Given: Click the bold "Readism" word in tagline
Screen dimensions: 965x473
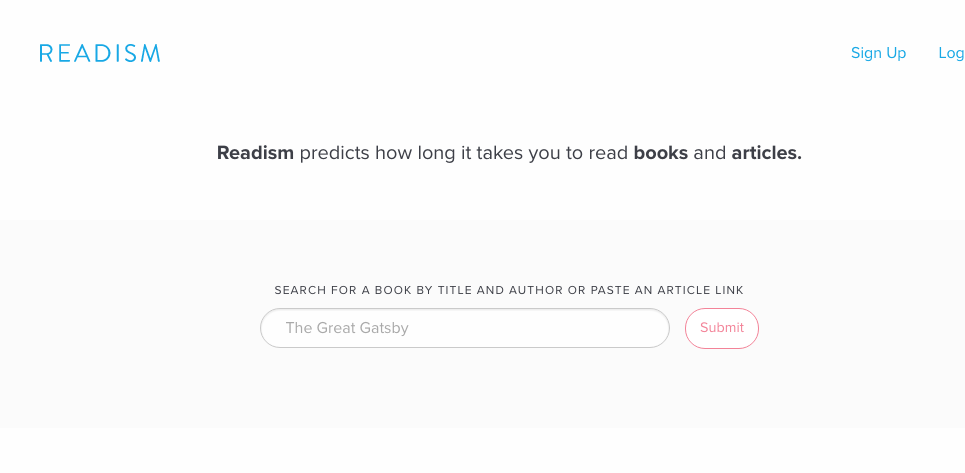Looking at the screenshot, I should coord(255,153).
